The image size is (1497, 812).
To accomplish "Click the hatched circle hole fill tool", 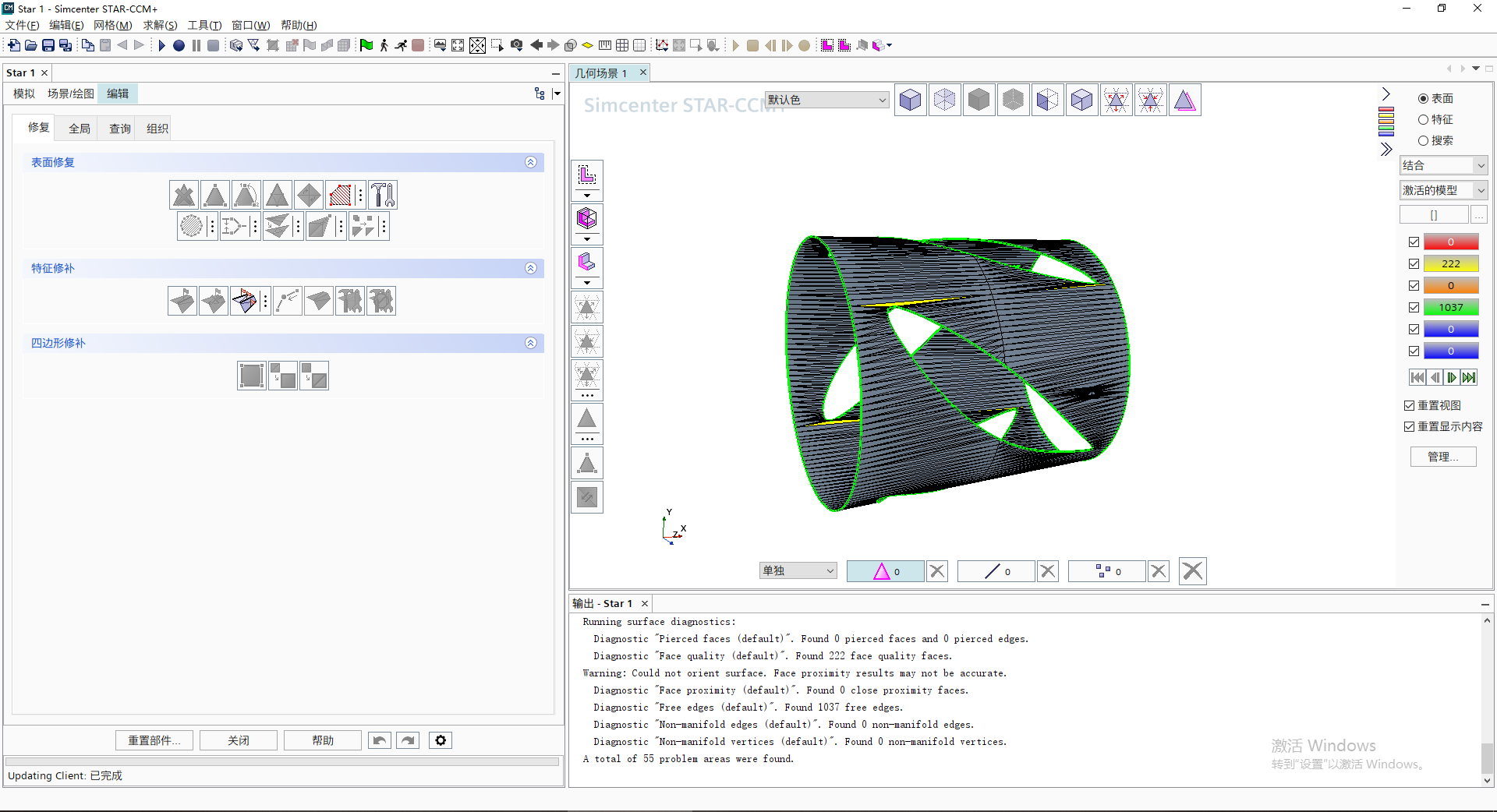I will (x=191, y=226).
